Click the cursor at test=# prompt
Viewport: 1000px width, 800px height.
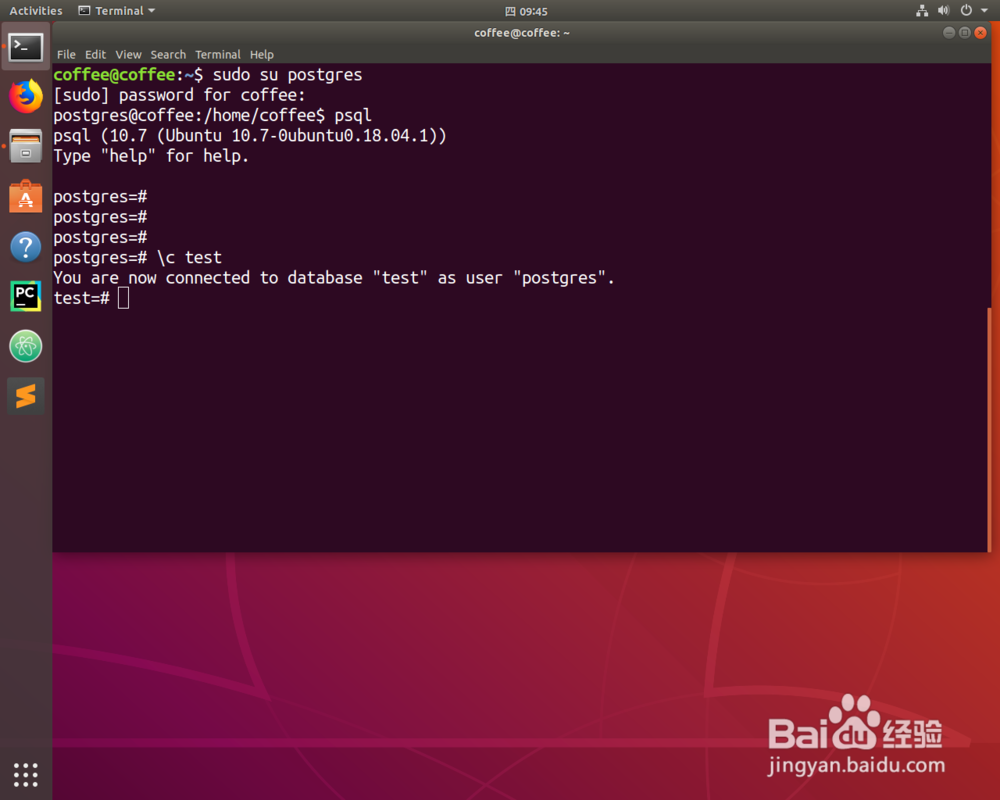(x=124, y=298)
